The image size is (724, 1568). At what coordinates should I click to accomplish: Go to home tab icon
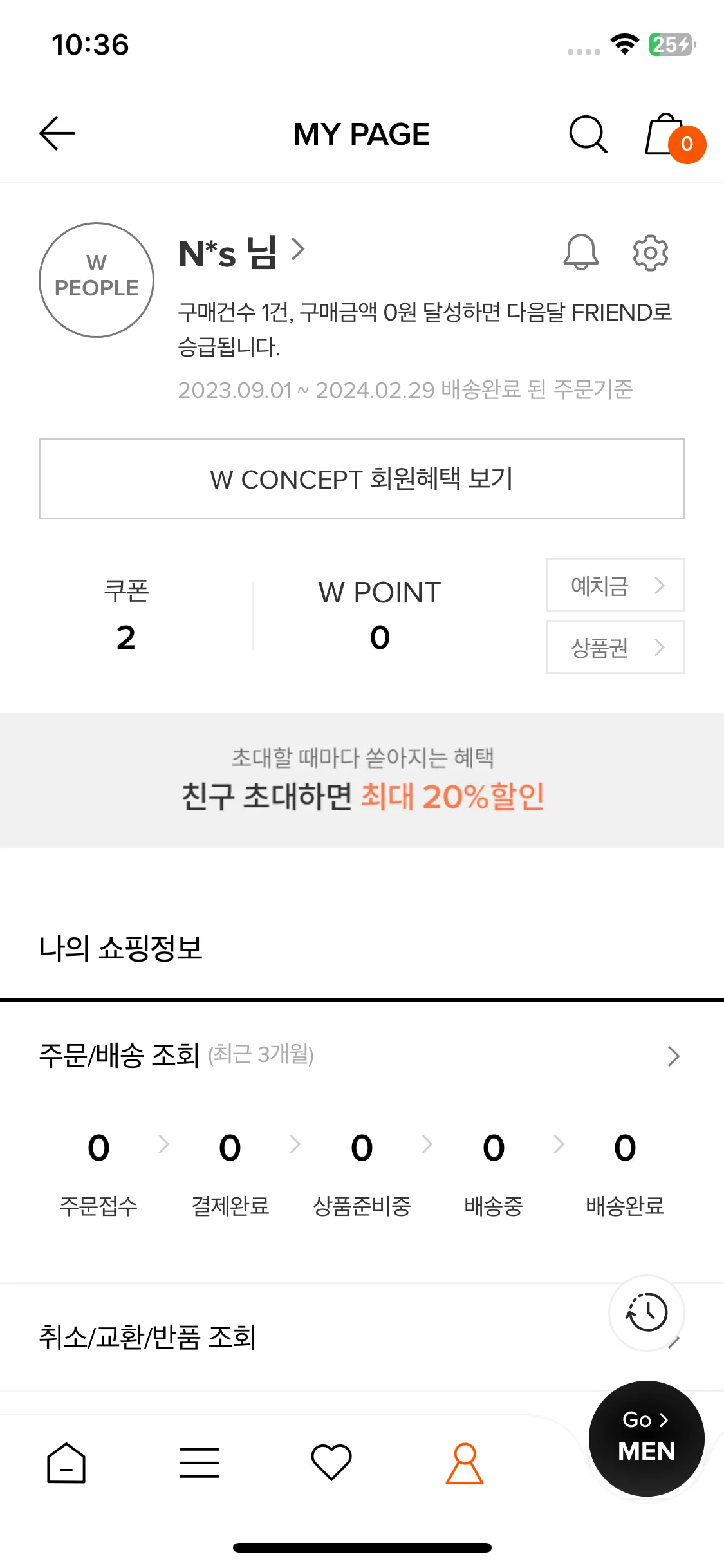[x=66, y=1462]
